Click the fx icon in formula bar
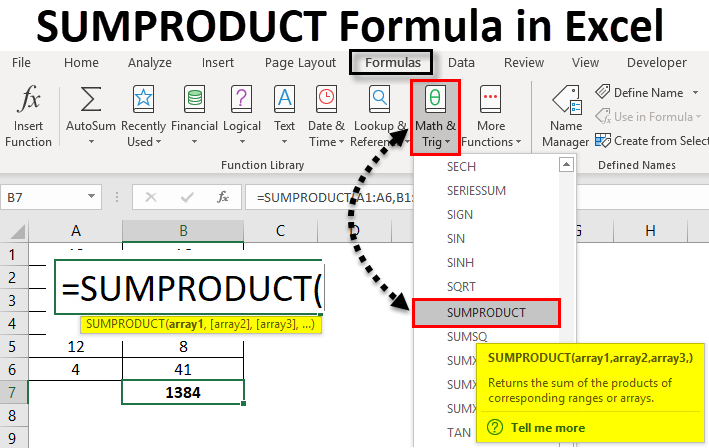The image size is (709, 448). (223, 197)
